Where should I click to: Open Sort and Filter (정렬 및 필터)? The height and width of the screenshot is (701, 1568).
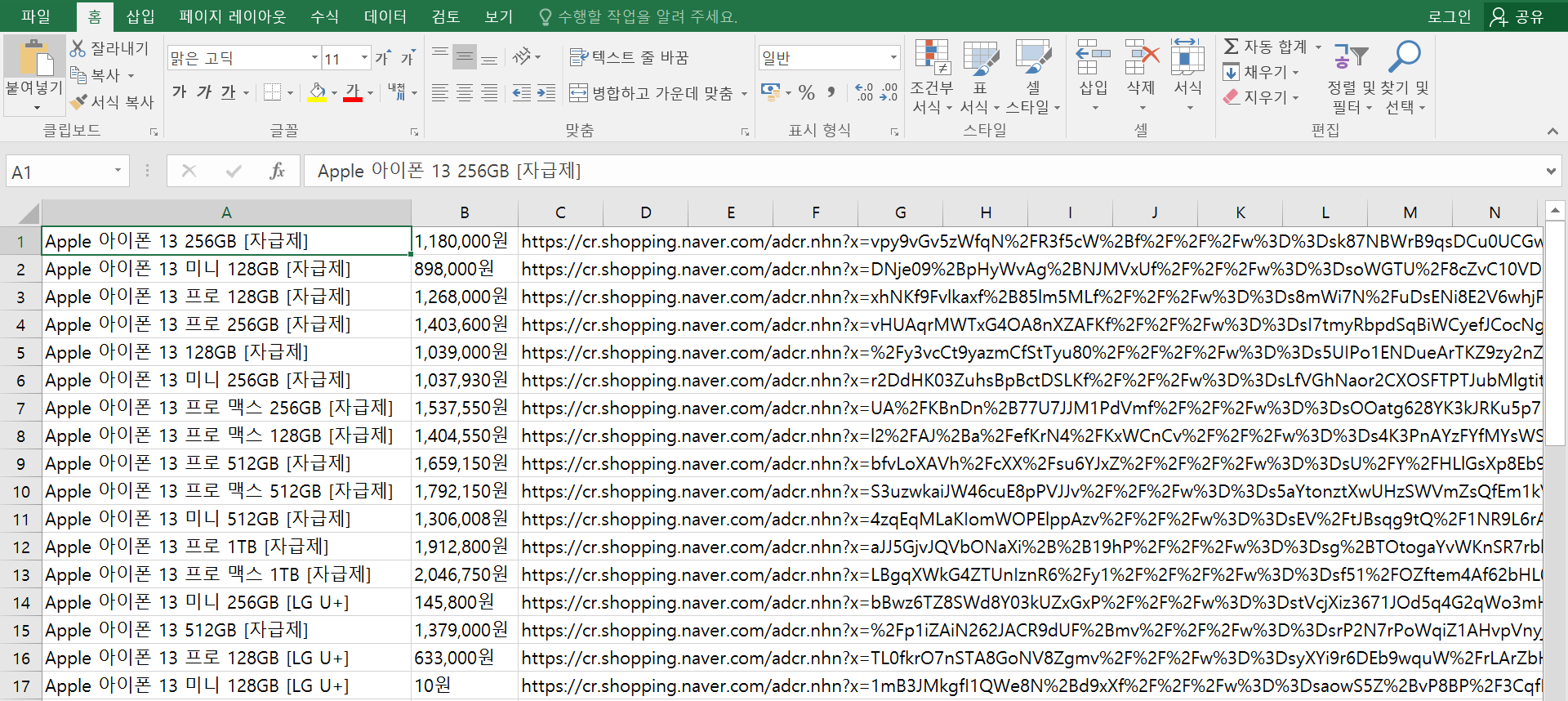click(1352, 77)
